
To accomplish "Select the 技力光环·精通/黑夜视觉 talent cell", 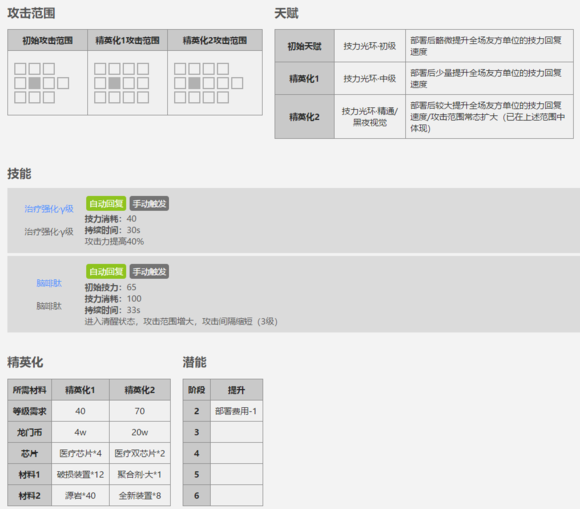I will [x=370, y=117].
